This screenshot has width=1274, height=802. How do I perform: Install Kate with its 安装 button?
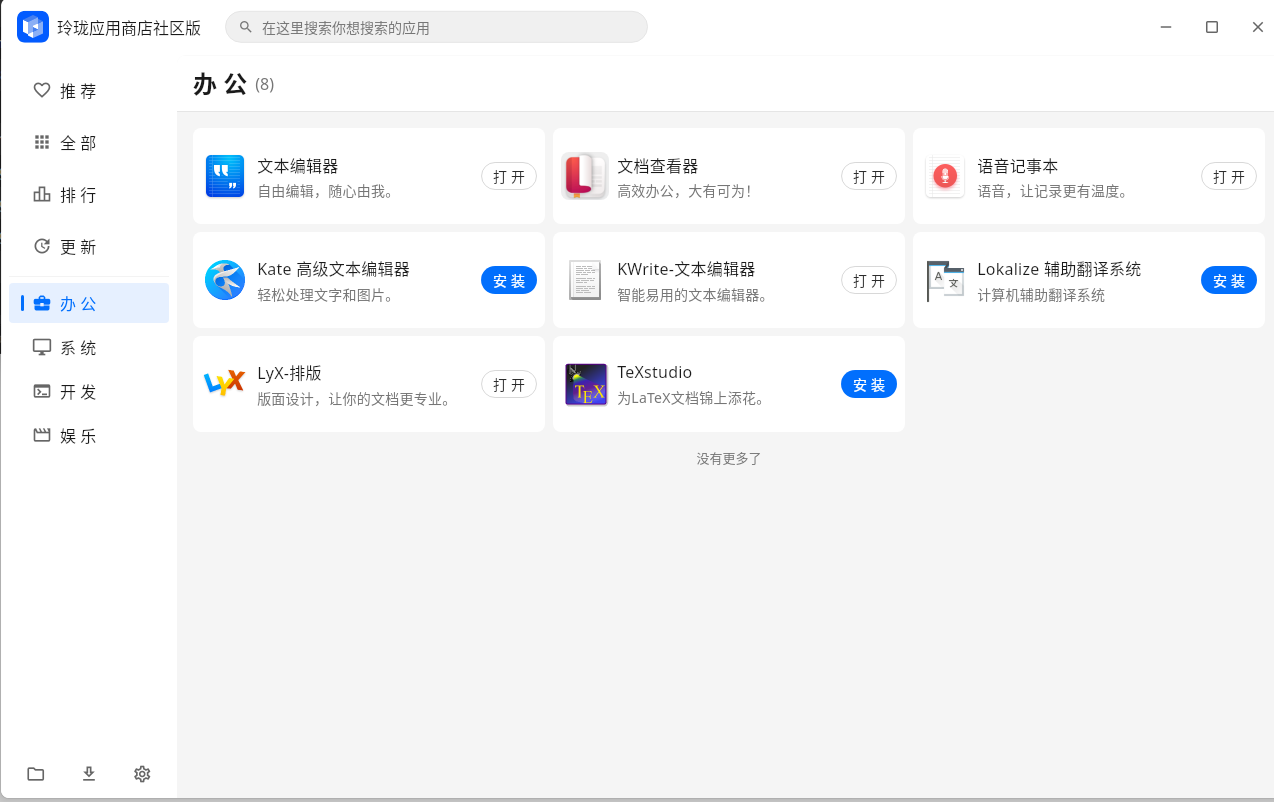point(509,280)
